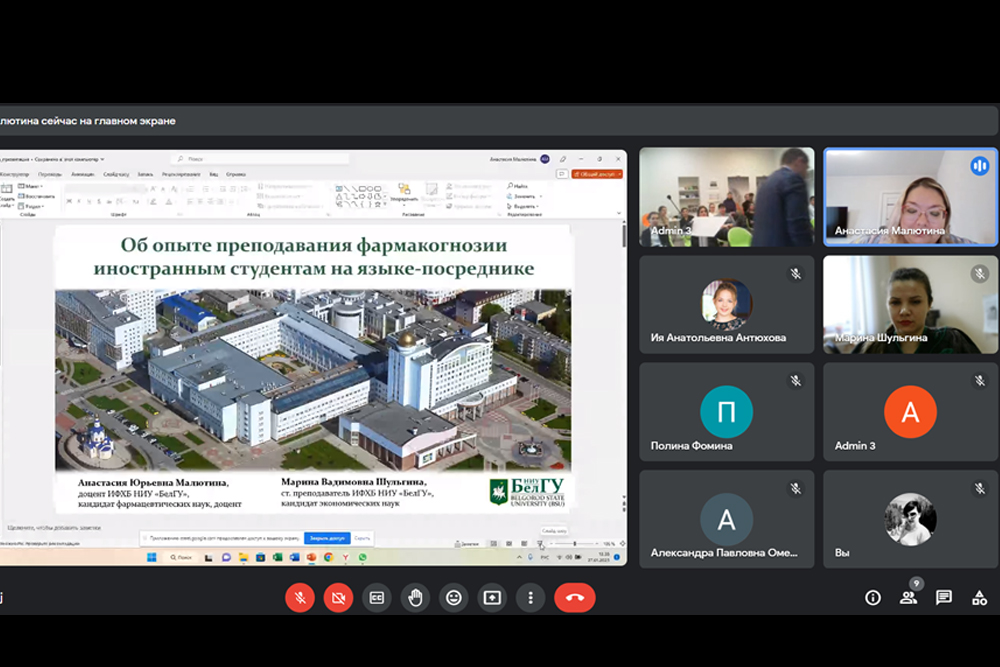
Task: Open the meeting details info icon
Action: point(873,598)
